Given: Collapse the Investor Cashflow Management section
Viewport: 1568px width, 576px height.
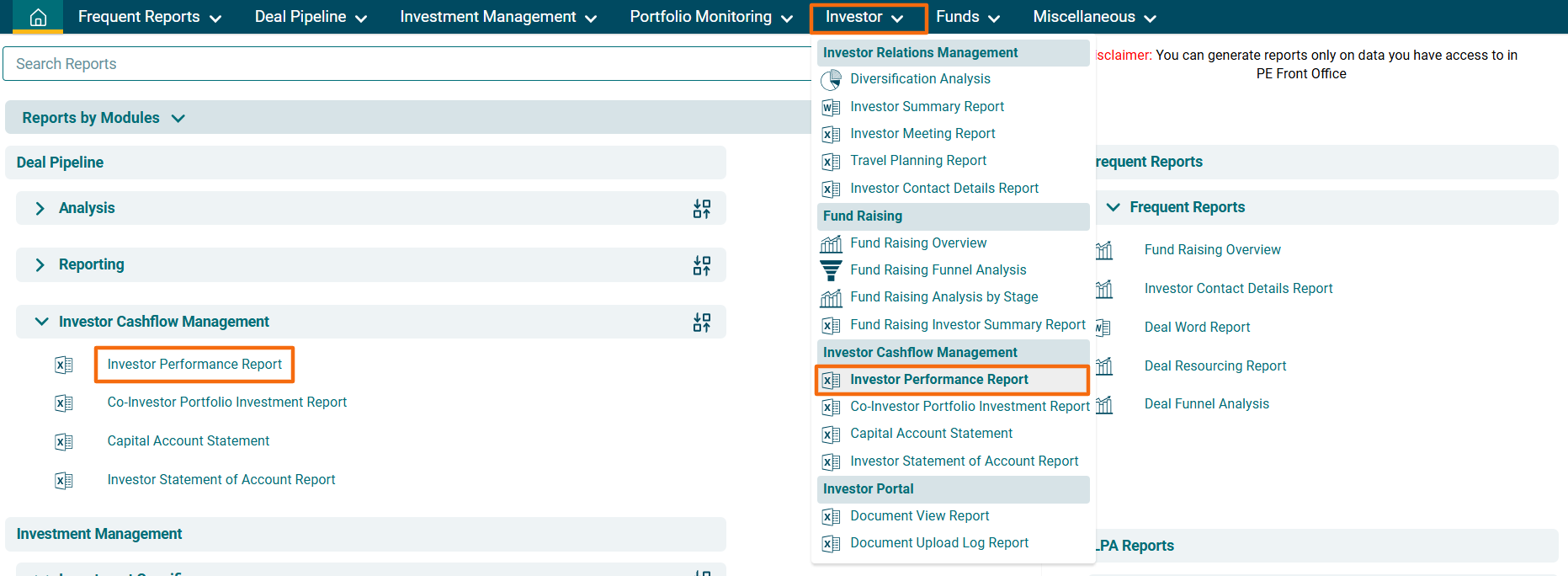Looking at the screenshot, I should click(x=40, y=322).
